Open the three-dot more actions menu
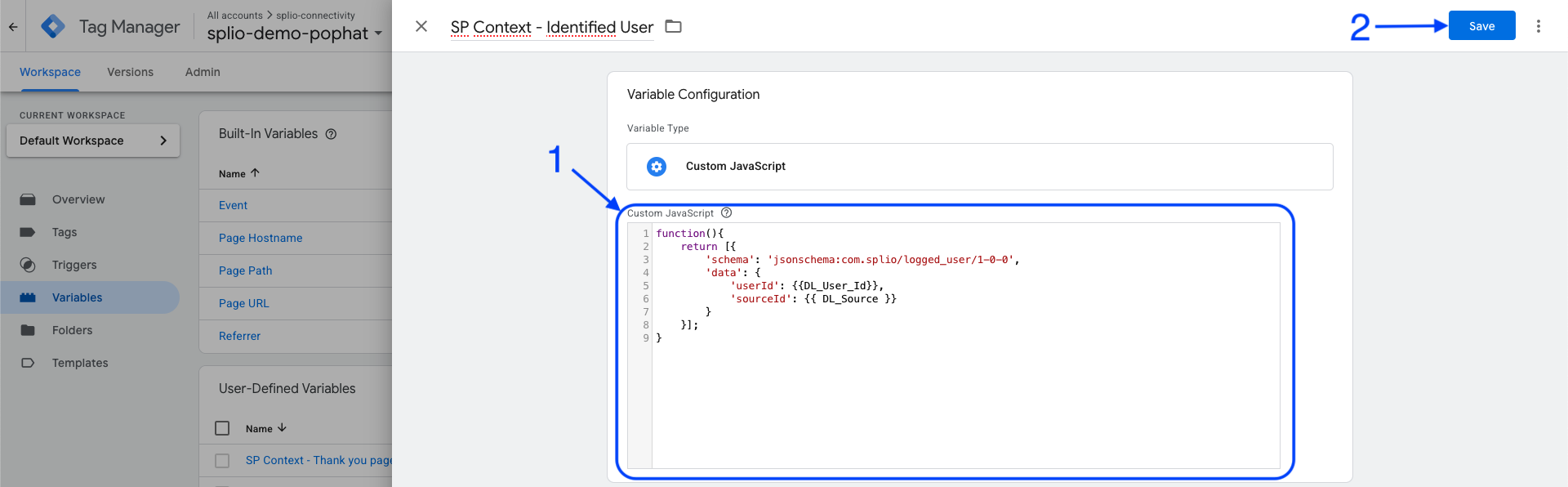Image resolution: width=1568 pixels, height=487 pixels. [1539, 26]
